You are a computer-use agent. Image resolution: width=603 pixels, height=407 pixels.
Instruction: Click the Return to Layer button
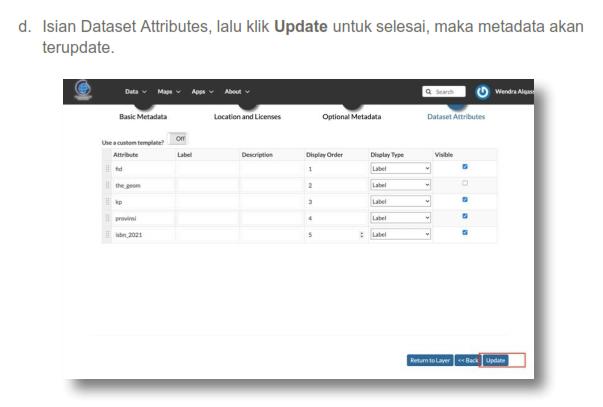pyautogui.click(x=430, y=360)
